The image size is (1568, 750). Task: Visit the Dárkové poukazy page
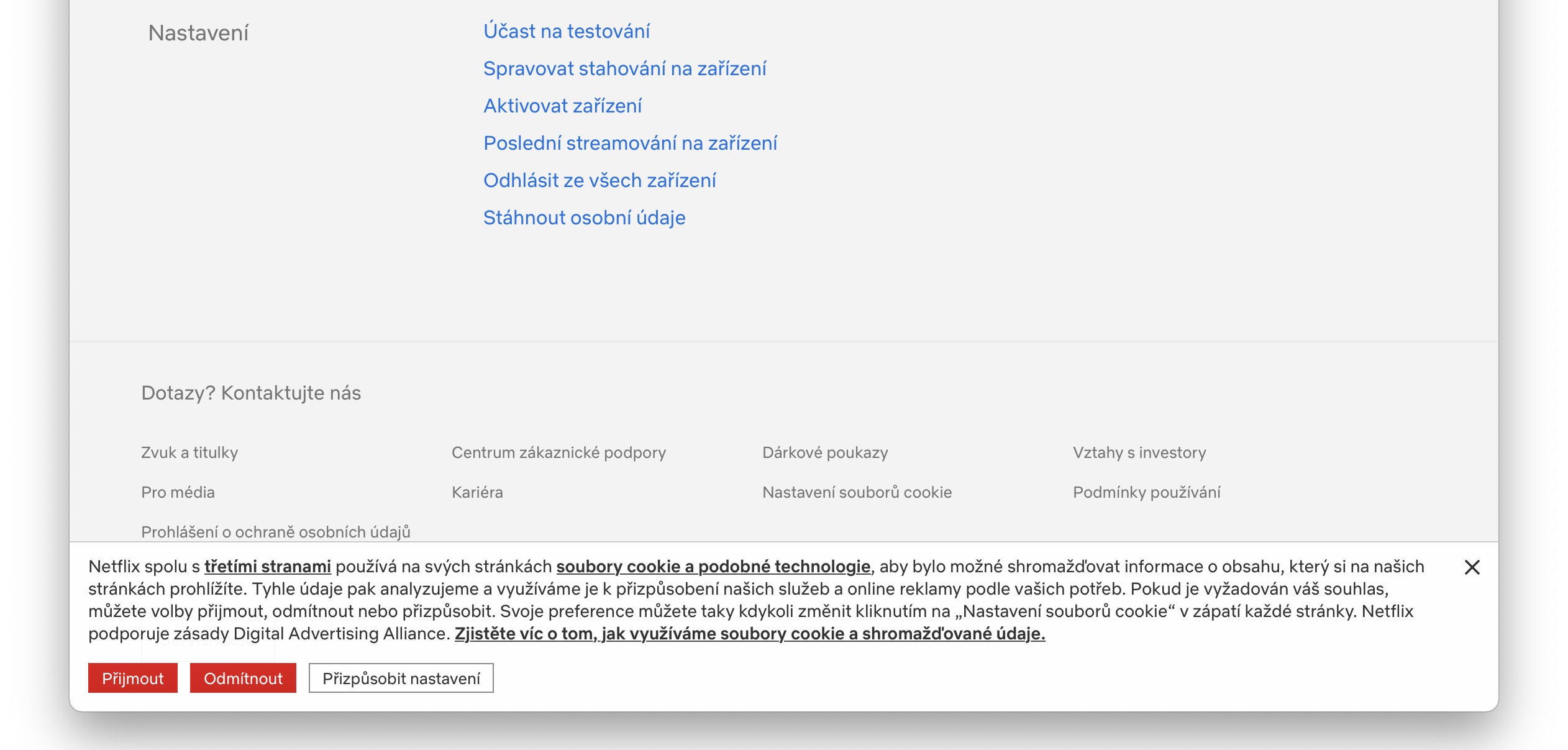point(825,452)
